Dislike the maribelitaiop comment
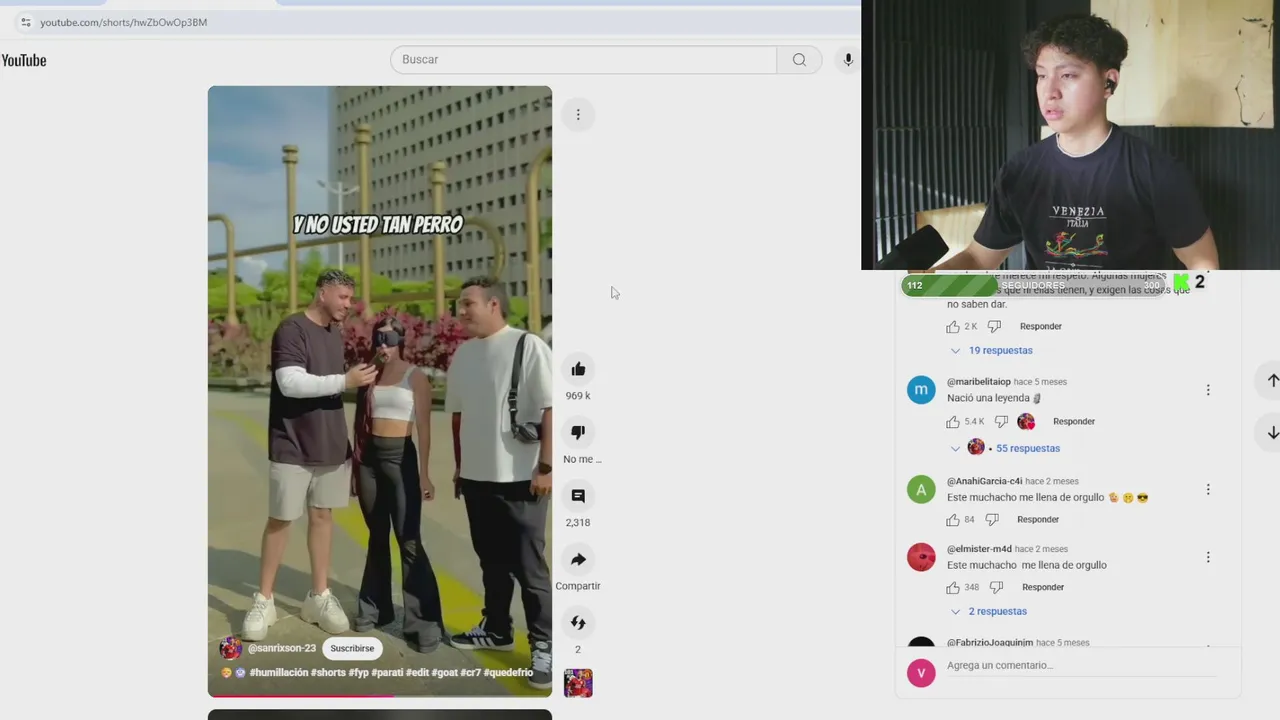 tap(1001, 422)
